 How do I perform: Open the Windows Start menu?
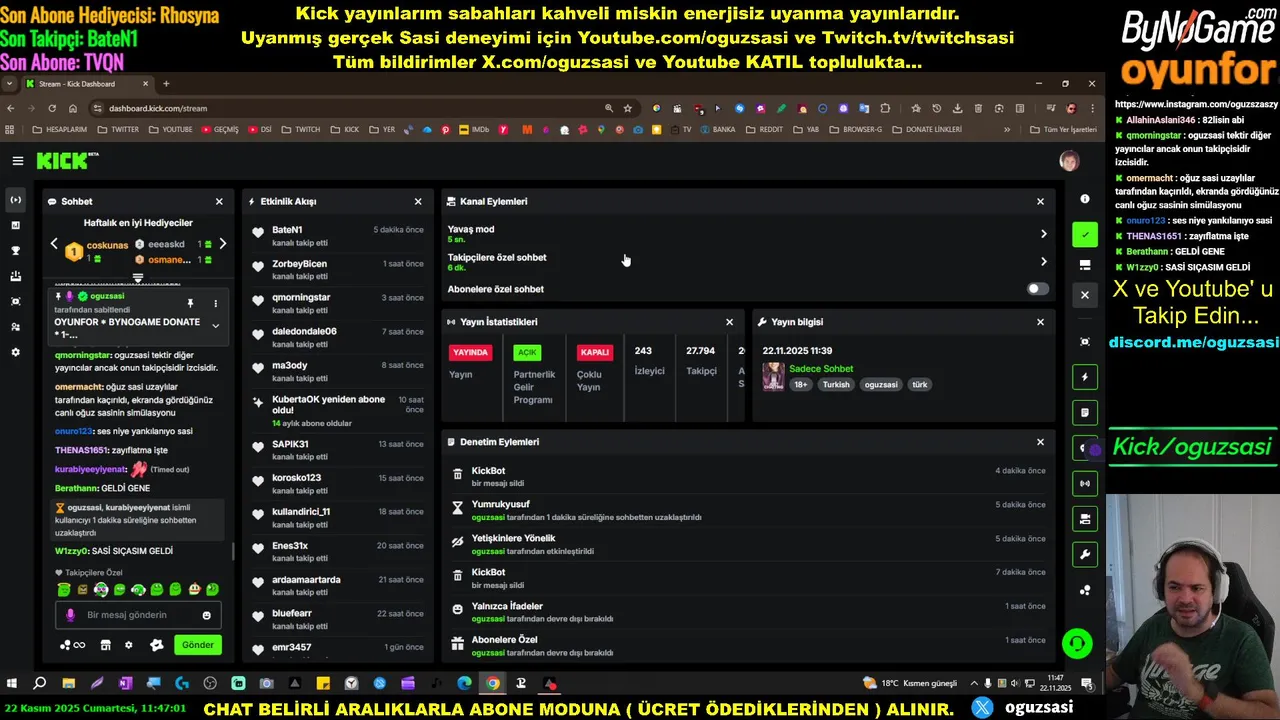point(12,684)
